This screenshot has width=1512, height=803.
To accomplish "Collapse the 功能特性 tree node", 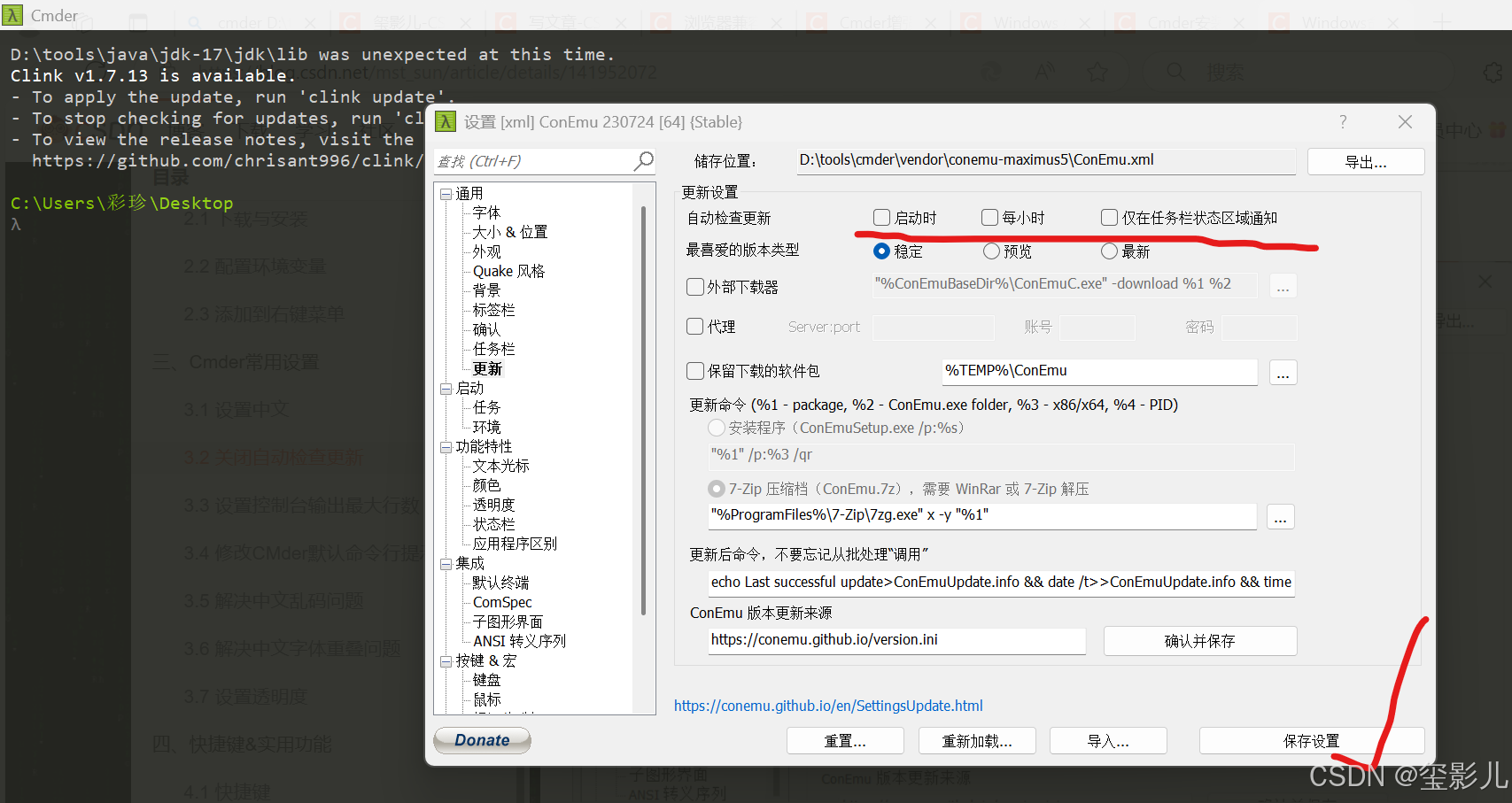I will pyautogui.click(x=446, y=447).
